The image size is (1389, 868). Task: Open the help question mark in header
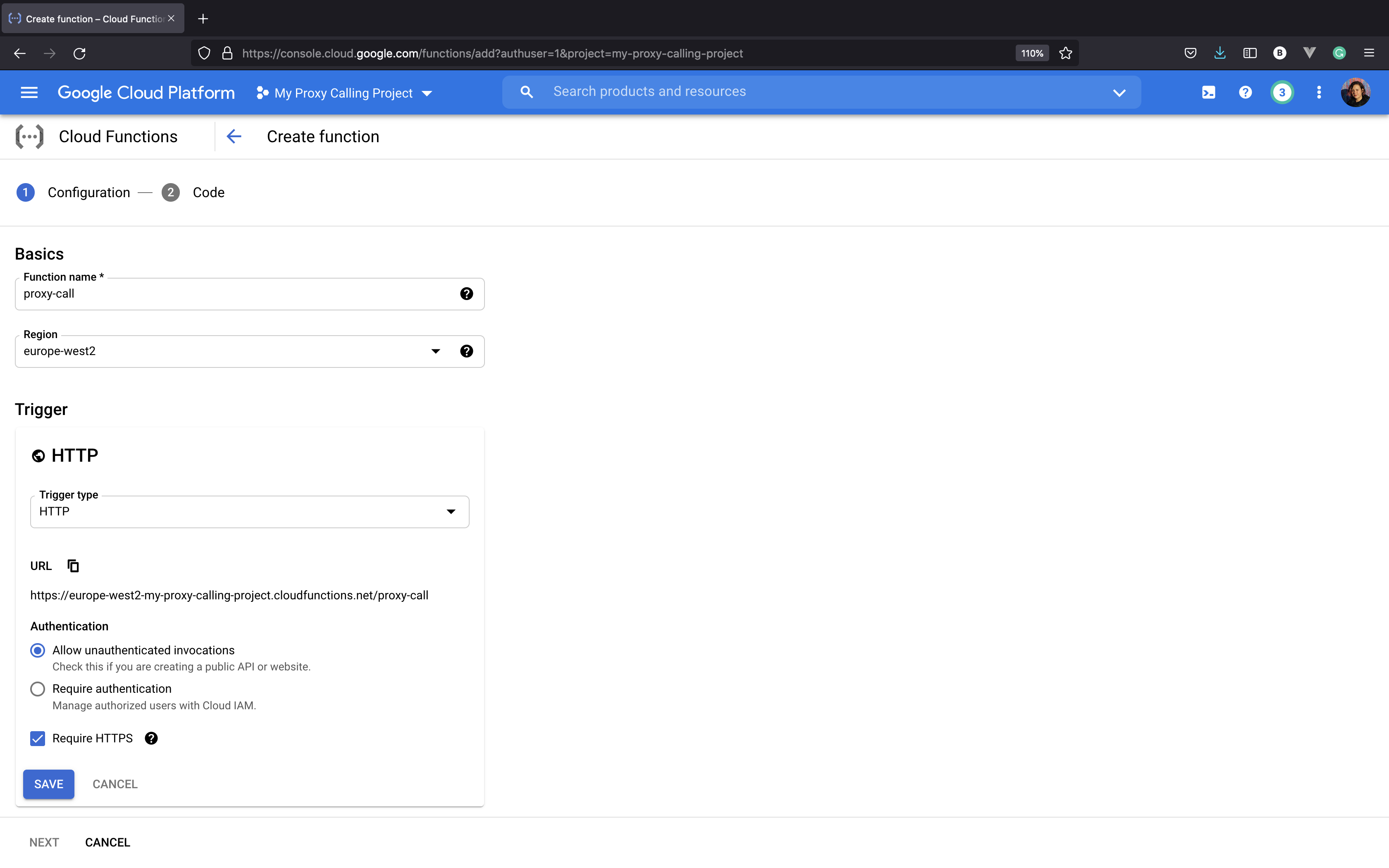click(x=1246, y=93)
